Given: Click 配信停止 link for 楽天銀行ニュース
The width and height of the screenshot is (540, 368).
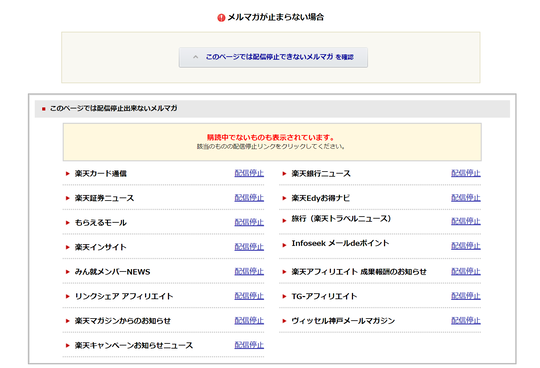Looking at the screenshot, I should point(466,173).
